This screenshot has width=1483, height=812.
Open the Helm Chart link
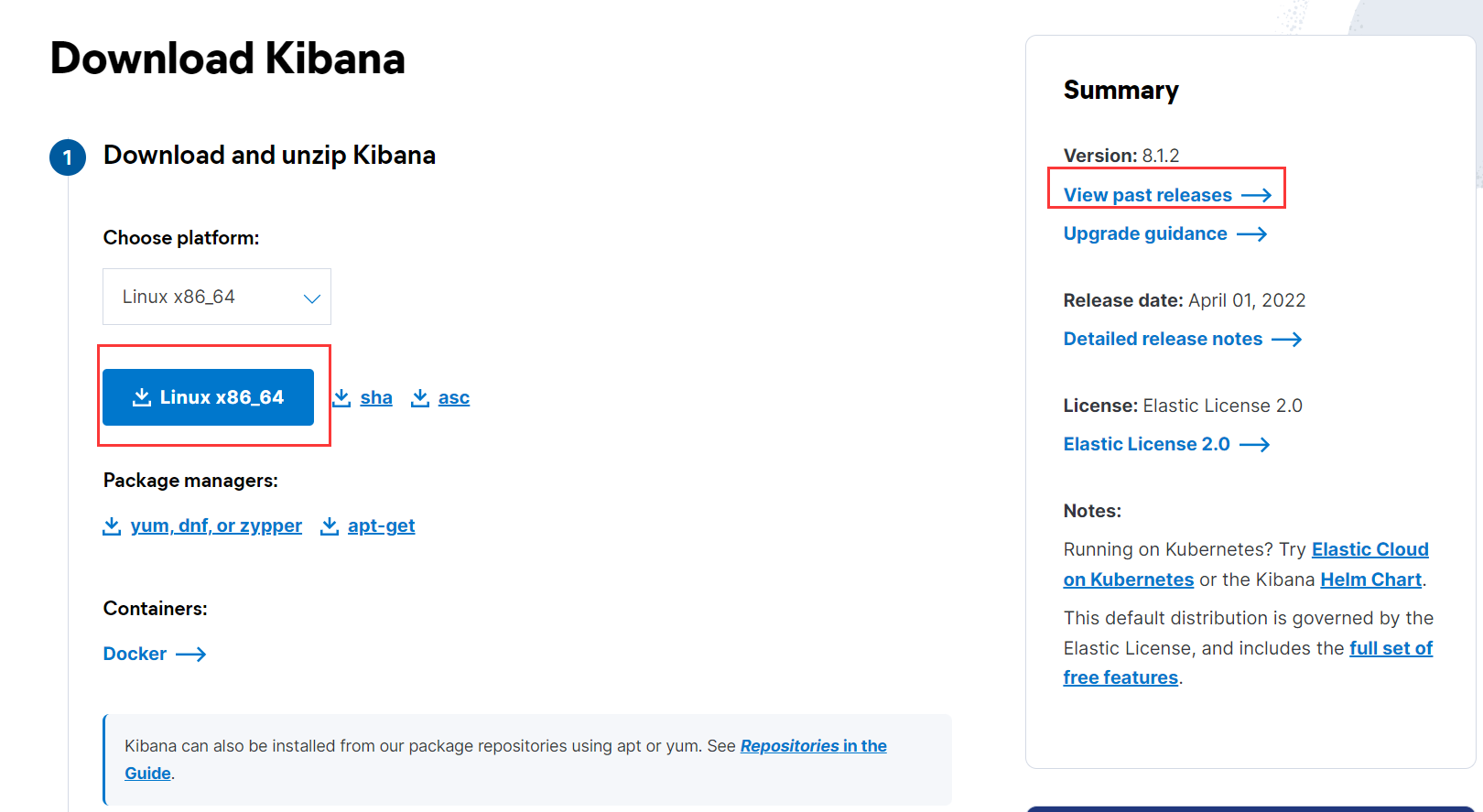pos(1370,579)
